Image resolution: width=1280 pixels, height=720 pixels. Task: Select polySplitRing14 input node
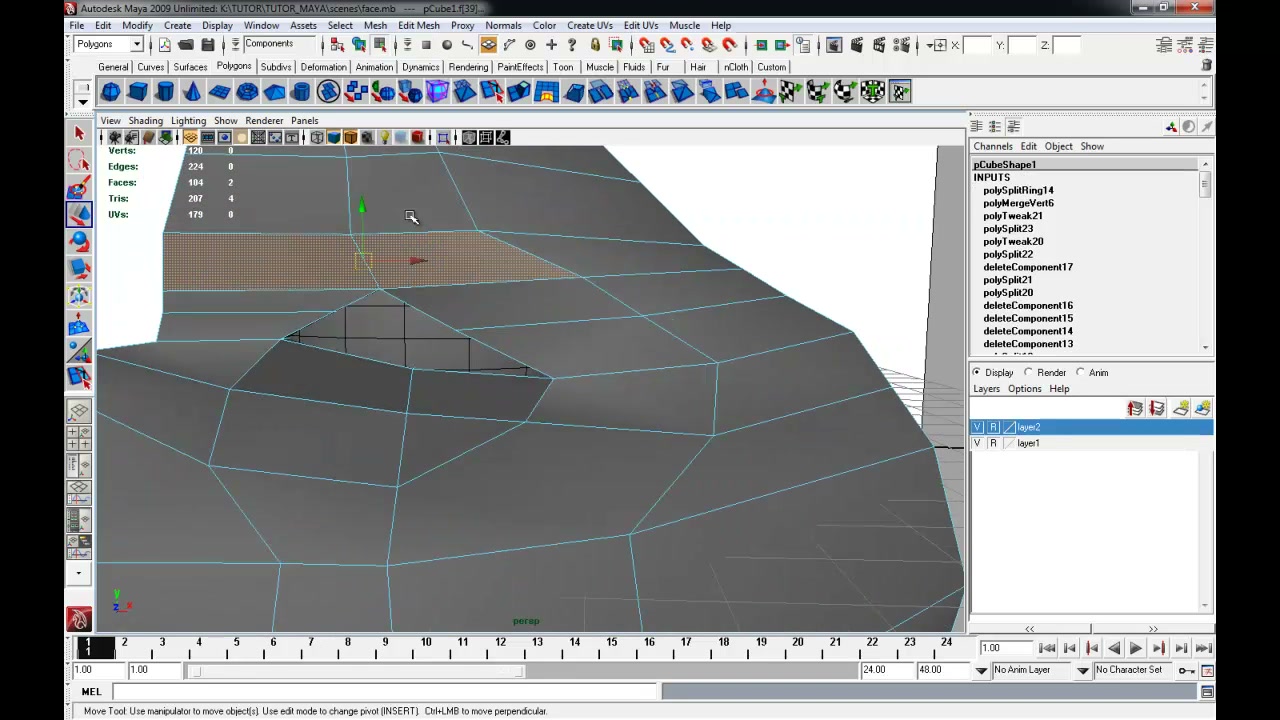pos(1018,190)
